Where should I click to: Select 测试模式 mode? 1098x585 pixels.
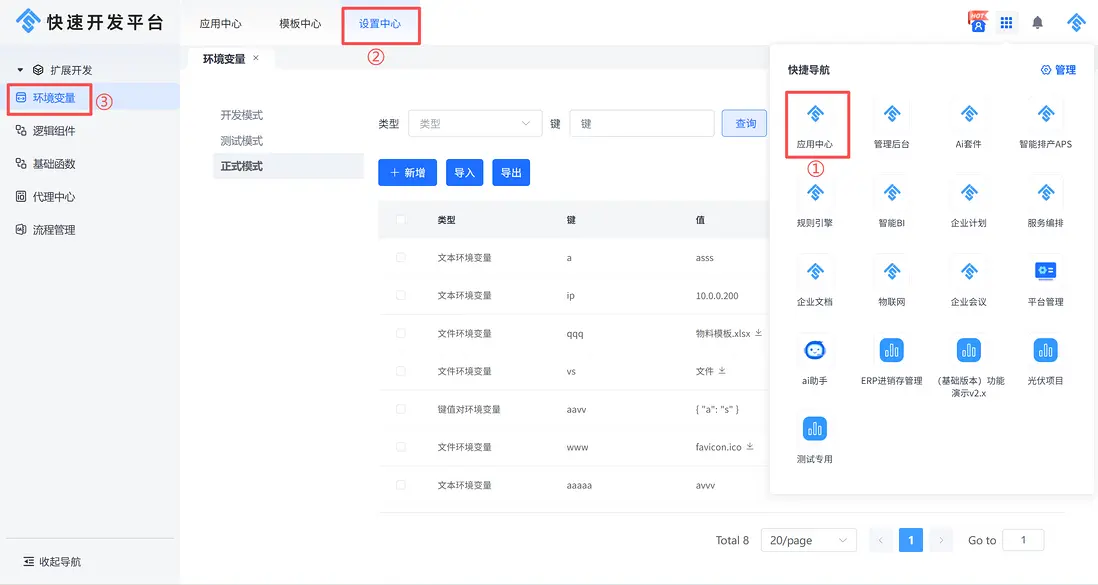(242, 141)
